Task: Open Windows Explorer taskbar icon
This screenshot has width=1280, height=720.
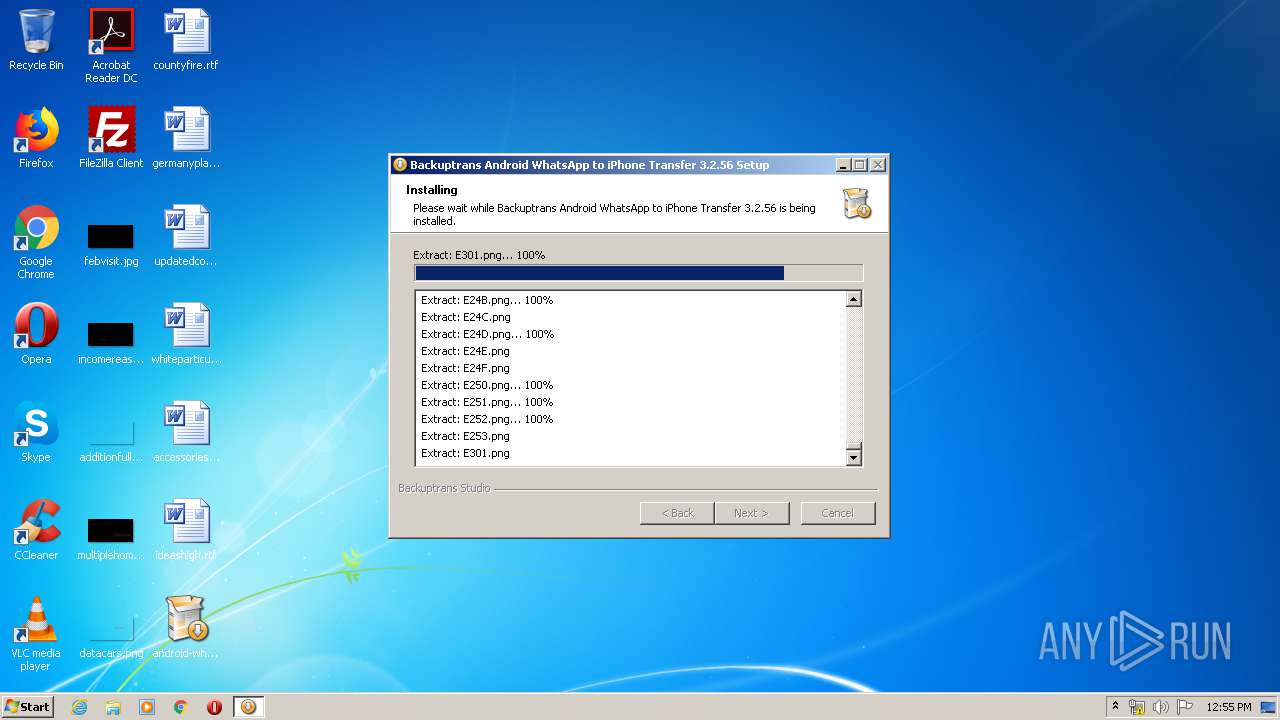Action: (x=113, y=707)
